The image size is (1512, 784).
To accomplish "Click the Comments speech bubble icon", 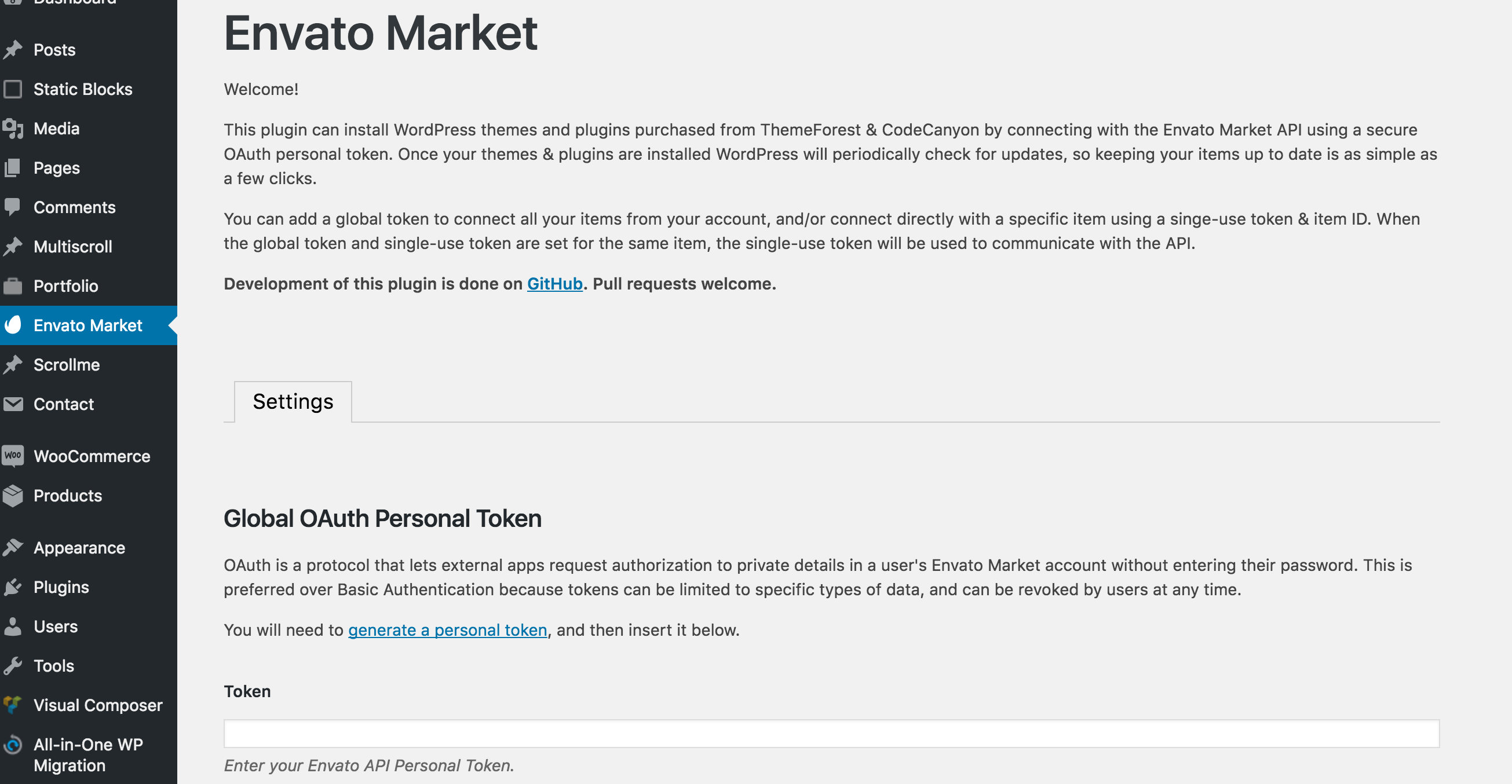I will click(x=12, y=207).
